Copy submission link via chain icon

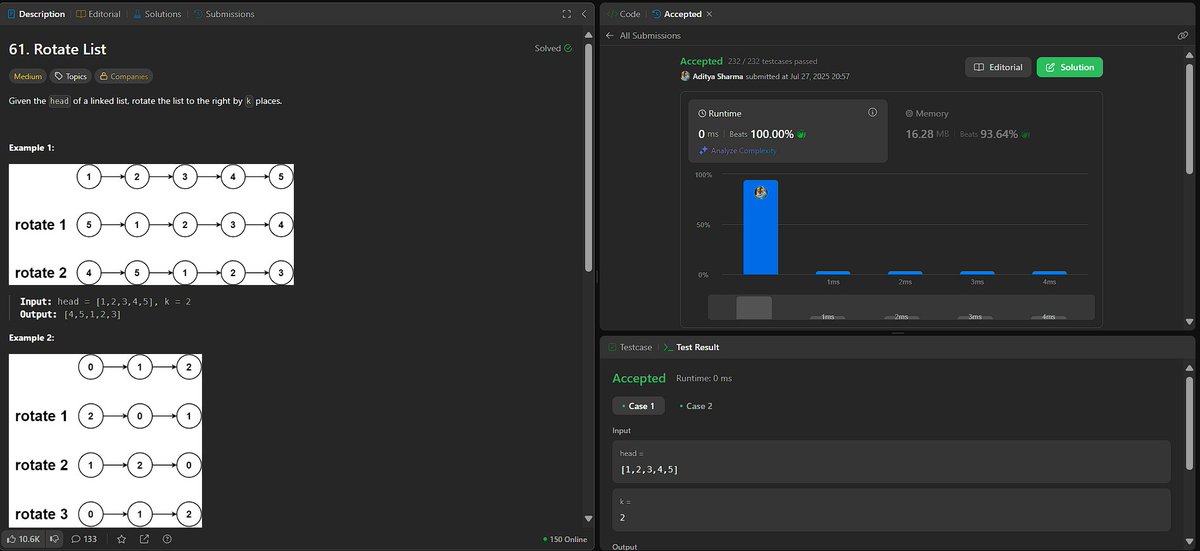(x=1183, y=35)
